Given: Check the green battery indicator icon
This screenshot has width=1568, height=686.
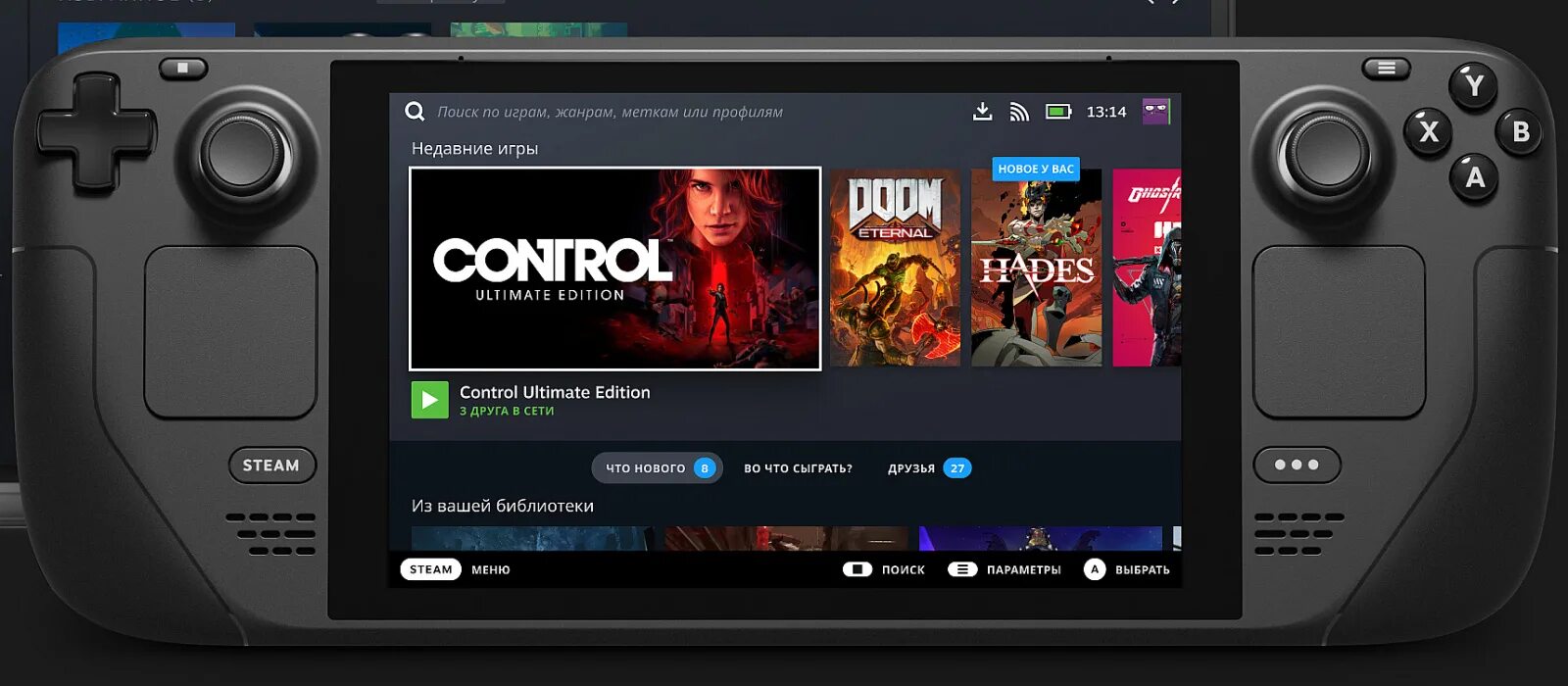Looking at the screenshot, I should coord(1058,112).
